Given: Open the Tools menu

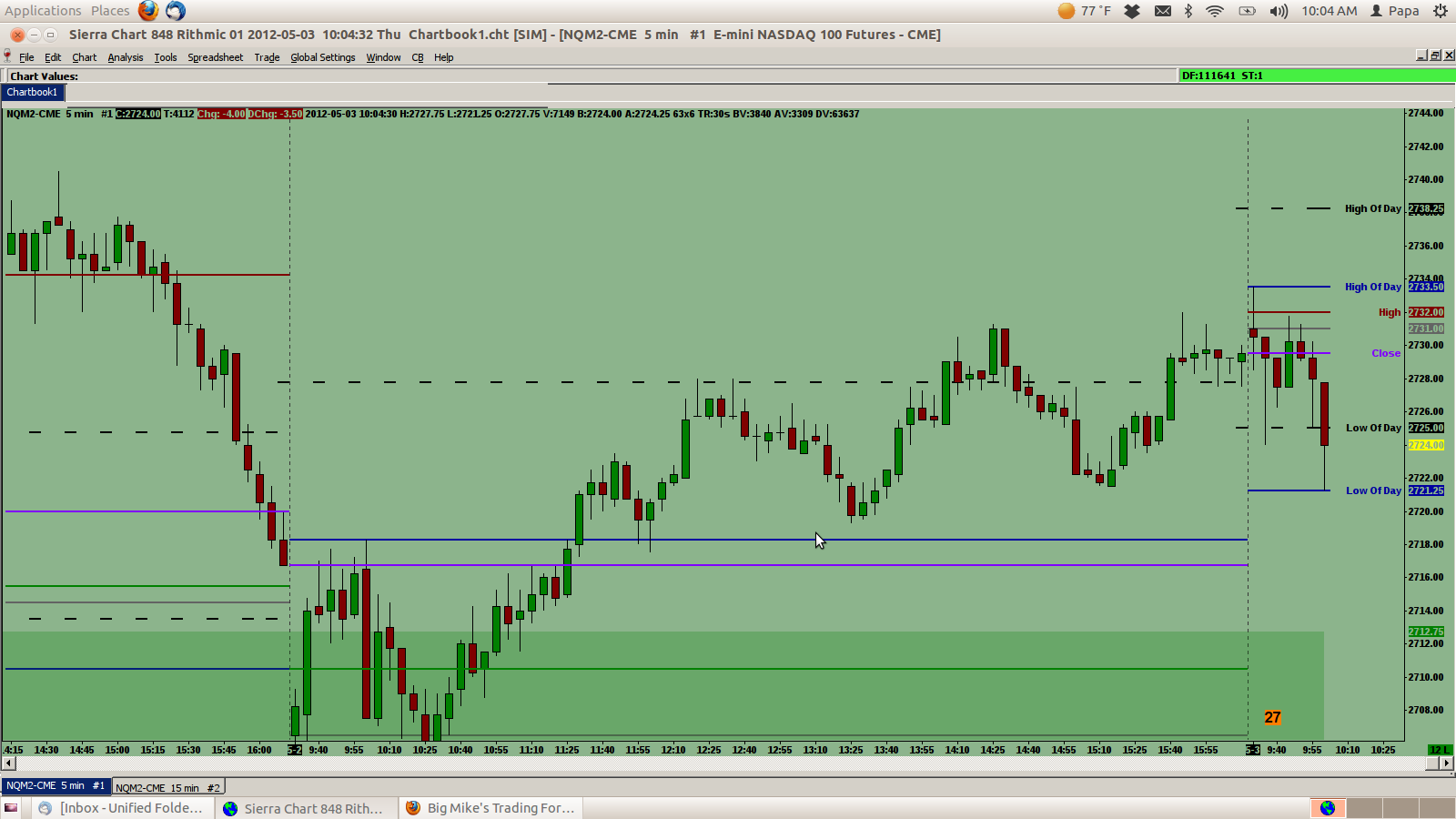Looking at the screenshot, I should tap(166, 57).
